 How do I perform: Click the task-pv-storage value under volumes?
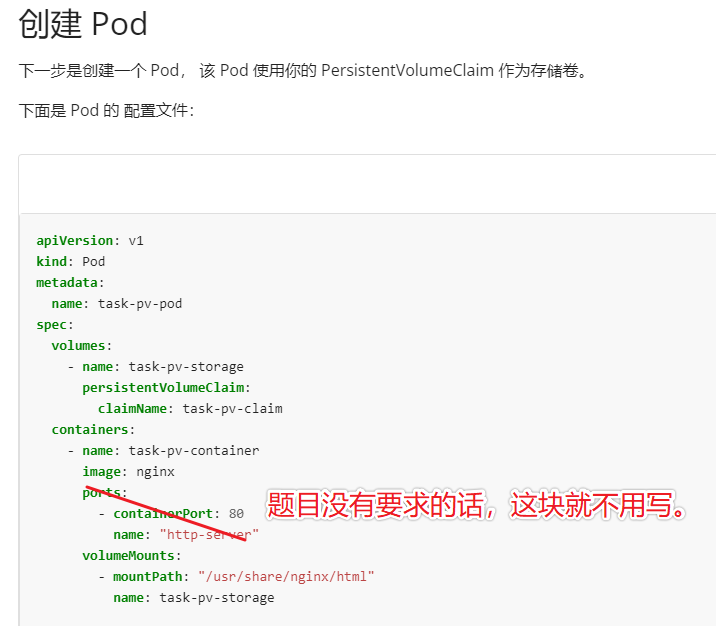(186, 367)
